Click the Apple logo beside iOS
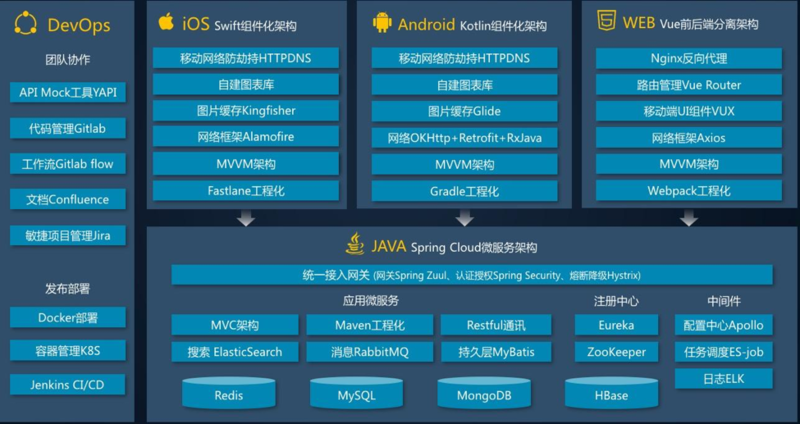 coord(166,22)
